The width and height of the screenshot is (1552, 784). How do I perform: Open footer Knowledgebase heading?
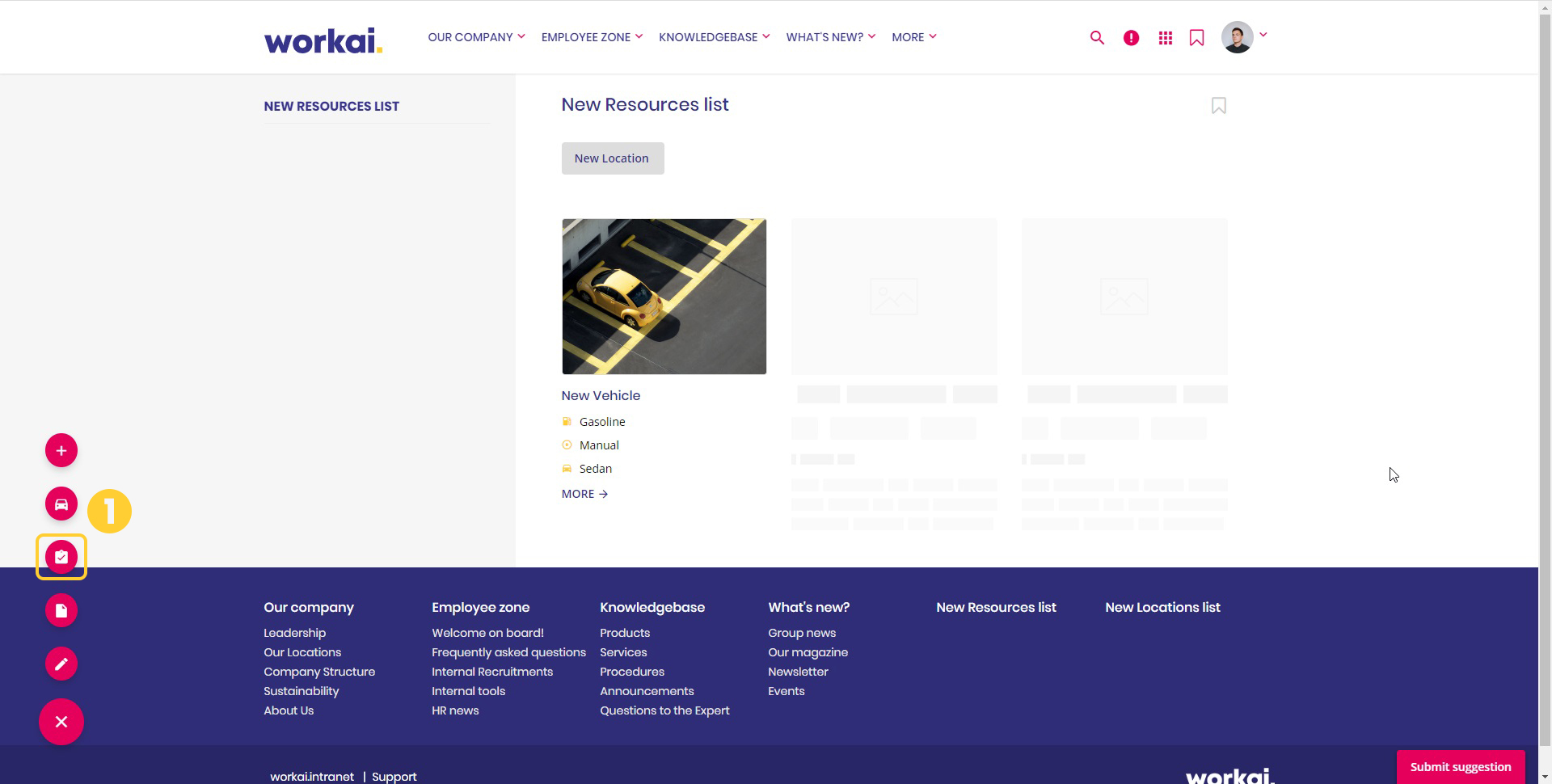[652, 607]
